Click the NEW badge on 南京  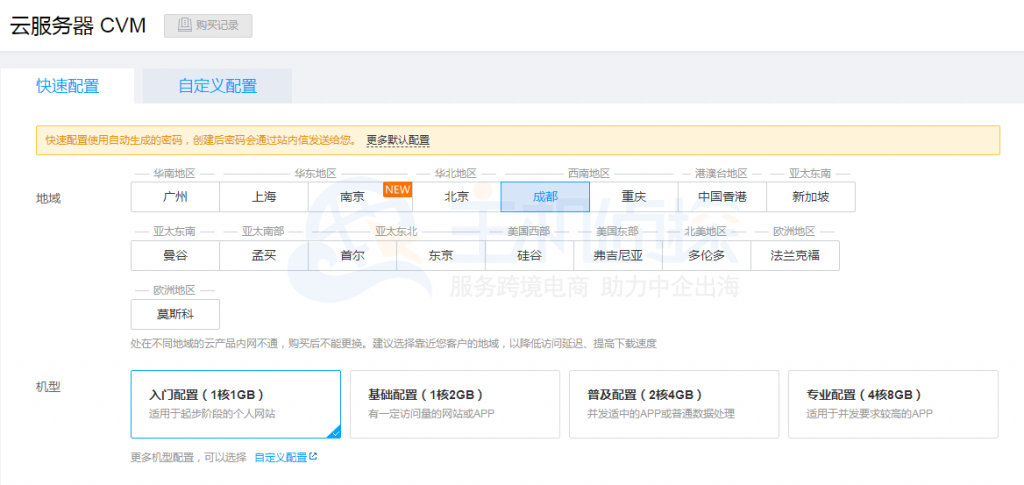pyautogui.click(x=398, y=189)
